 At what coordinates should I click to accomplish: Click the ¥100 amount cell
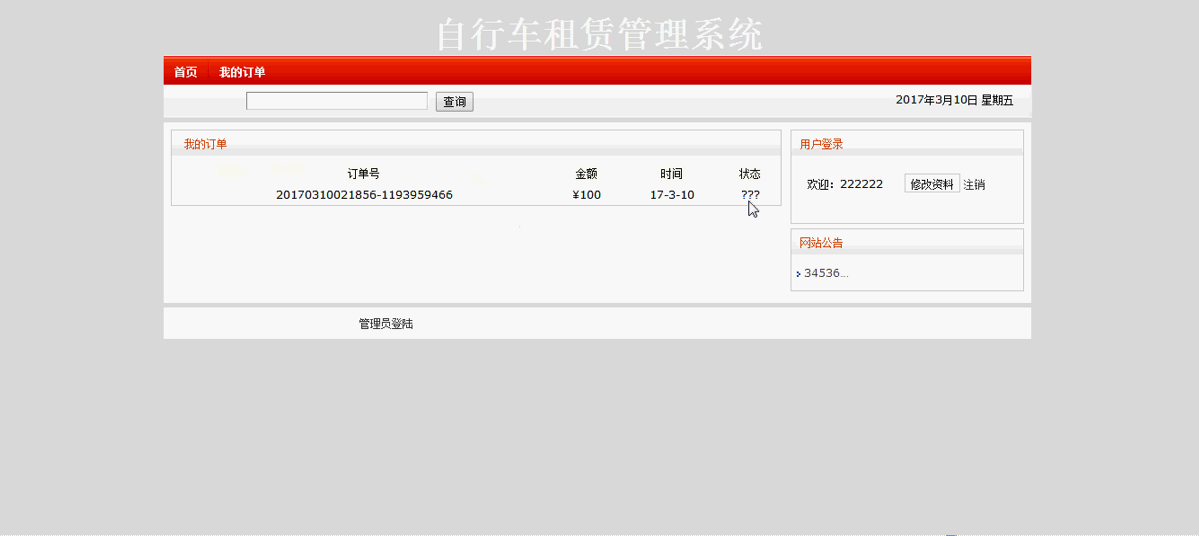point(587,195)
